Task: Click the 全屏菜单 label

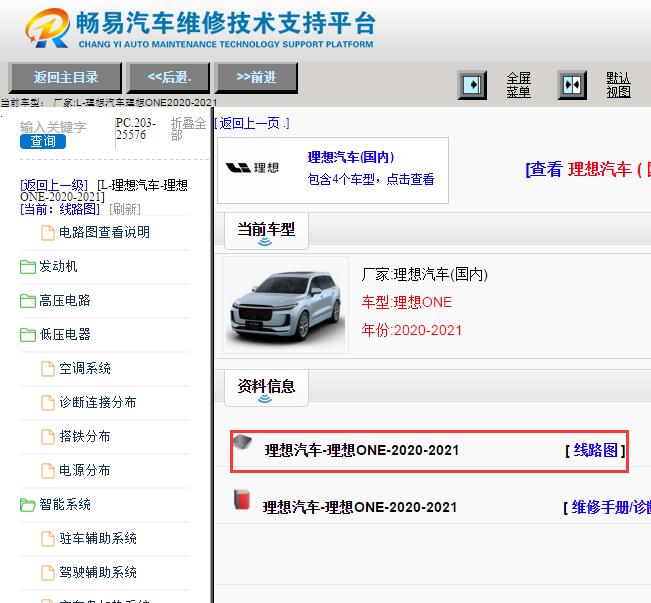Action: (518, 85)
